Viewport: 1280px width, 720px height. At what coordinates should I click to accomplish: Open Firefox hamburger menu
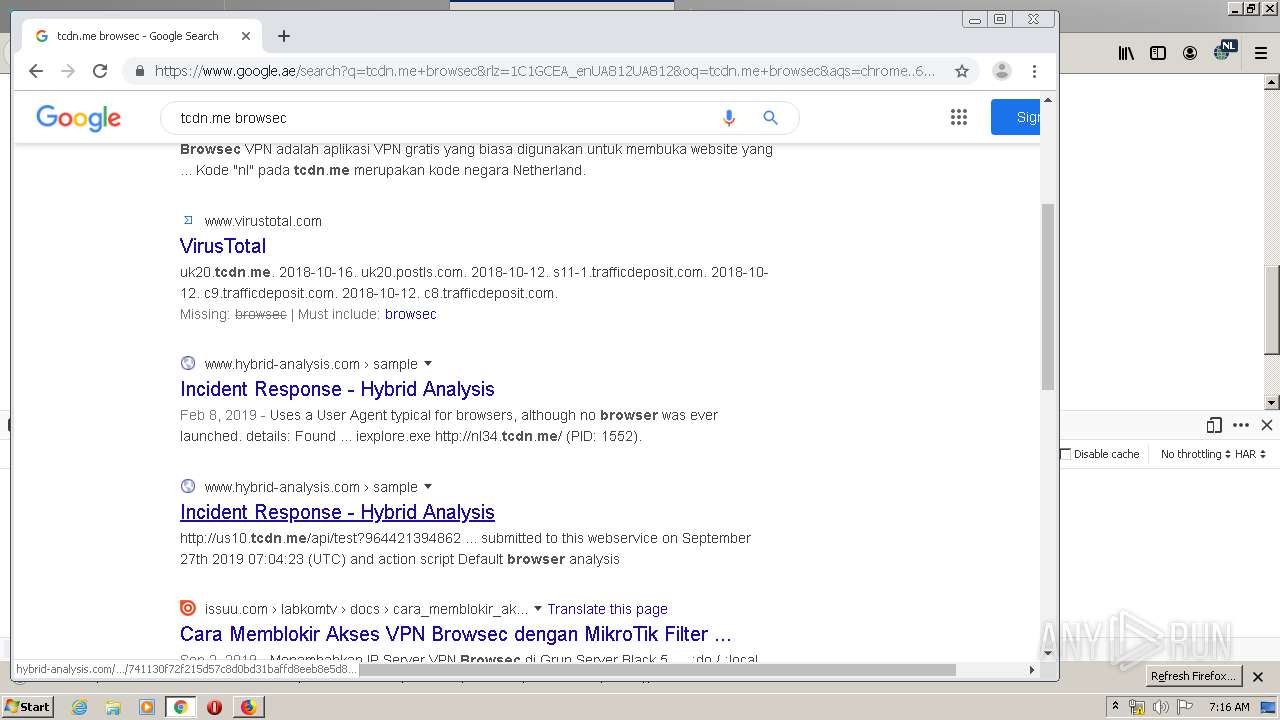pos(1261,53)
